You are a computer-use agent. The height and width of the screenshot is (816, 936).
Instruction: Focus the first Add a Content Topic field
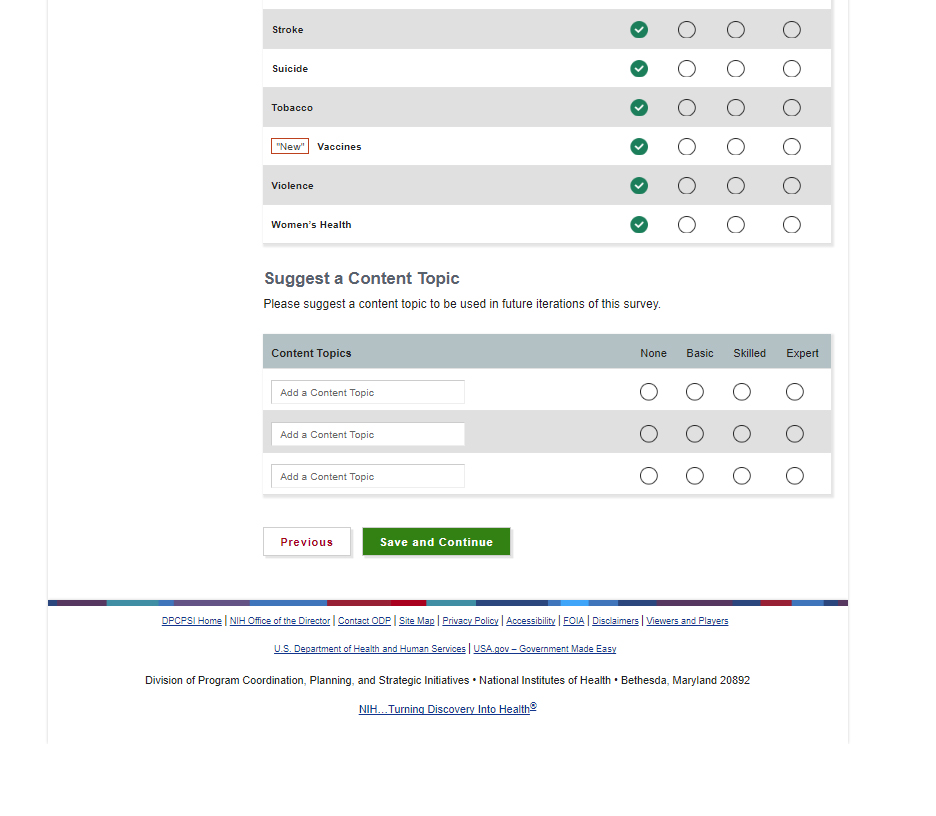pos(367,392)
